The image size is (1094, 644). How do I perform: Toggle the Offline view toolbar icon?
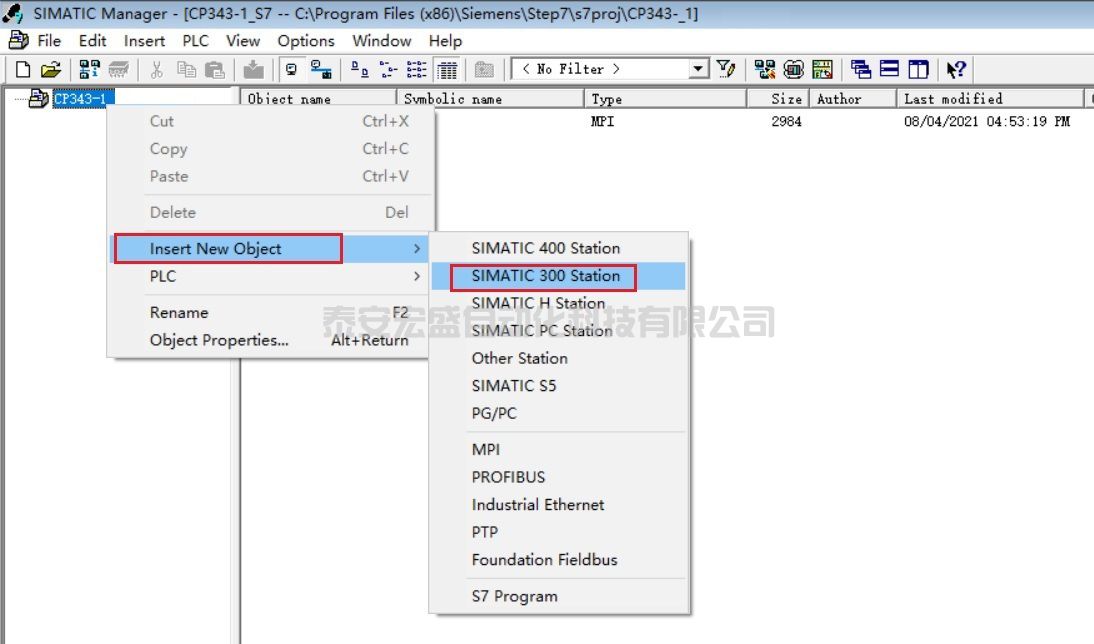[x=292, y=69]
